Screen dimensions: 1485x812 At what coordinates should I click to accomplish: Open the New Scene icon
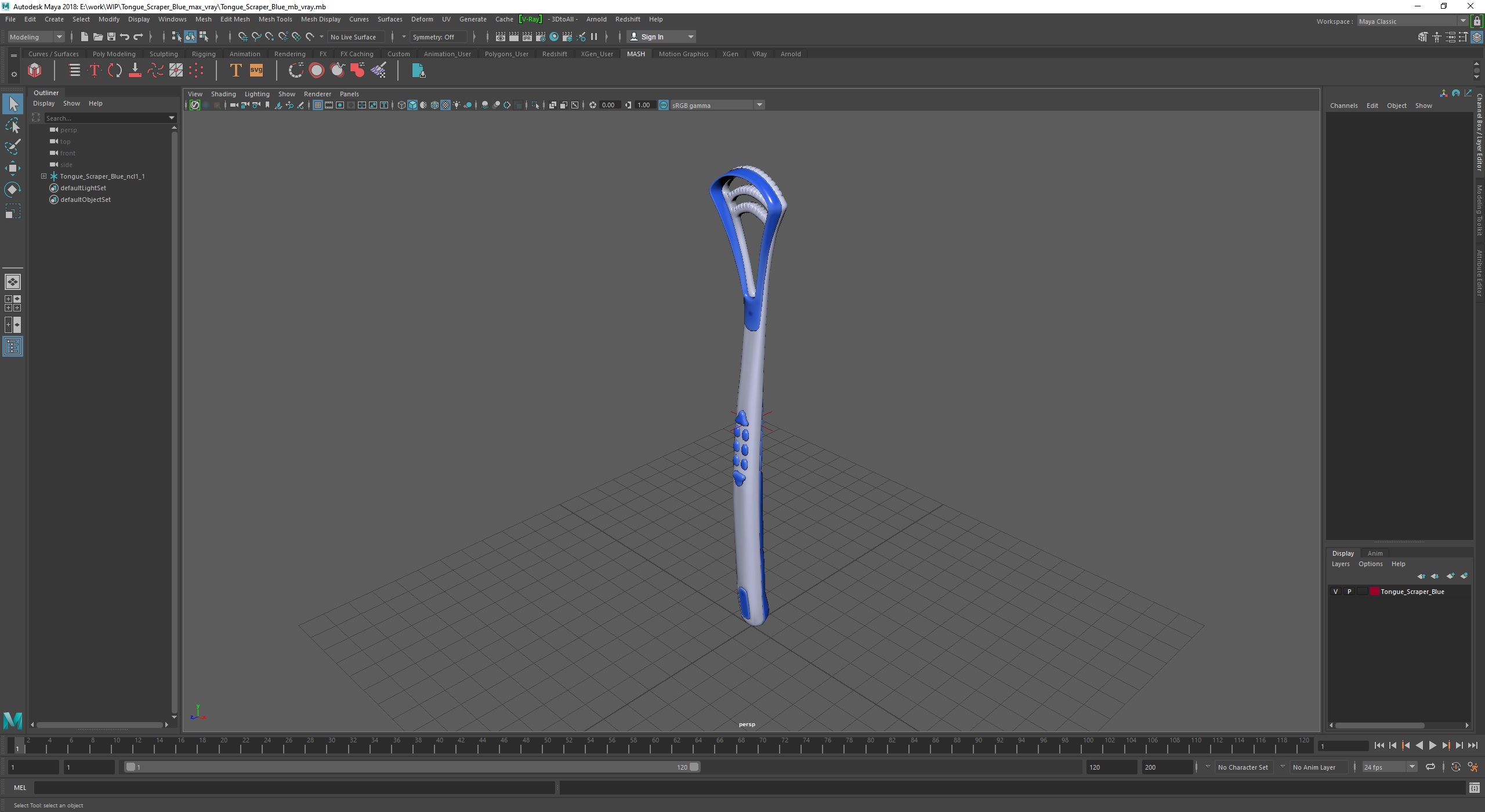[x=84, y=37]
